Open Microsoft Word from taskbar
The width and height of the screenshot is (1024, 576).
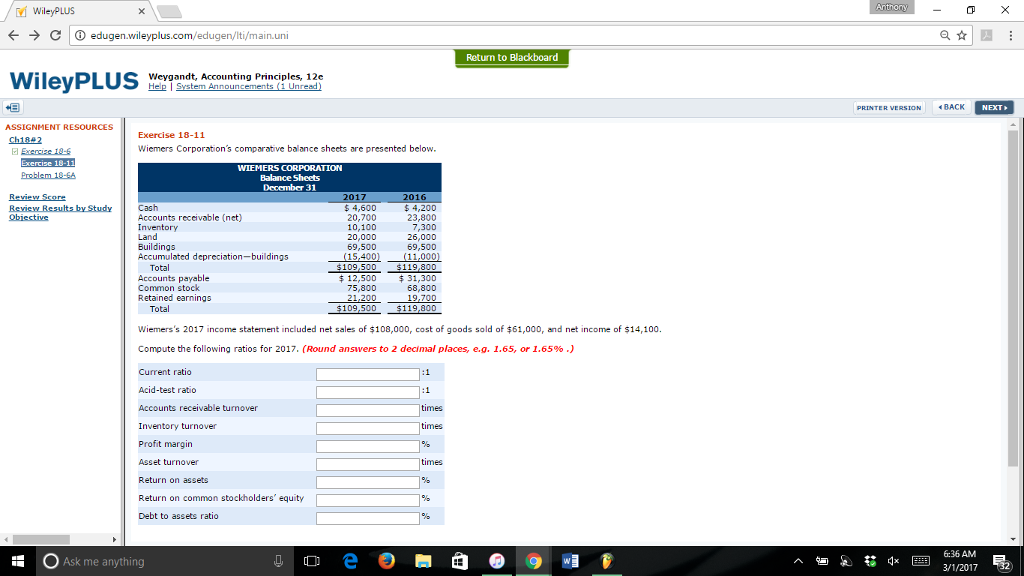coord(570,561)
